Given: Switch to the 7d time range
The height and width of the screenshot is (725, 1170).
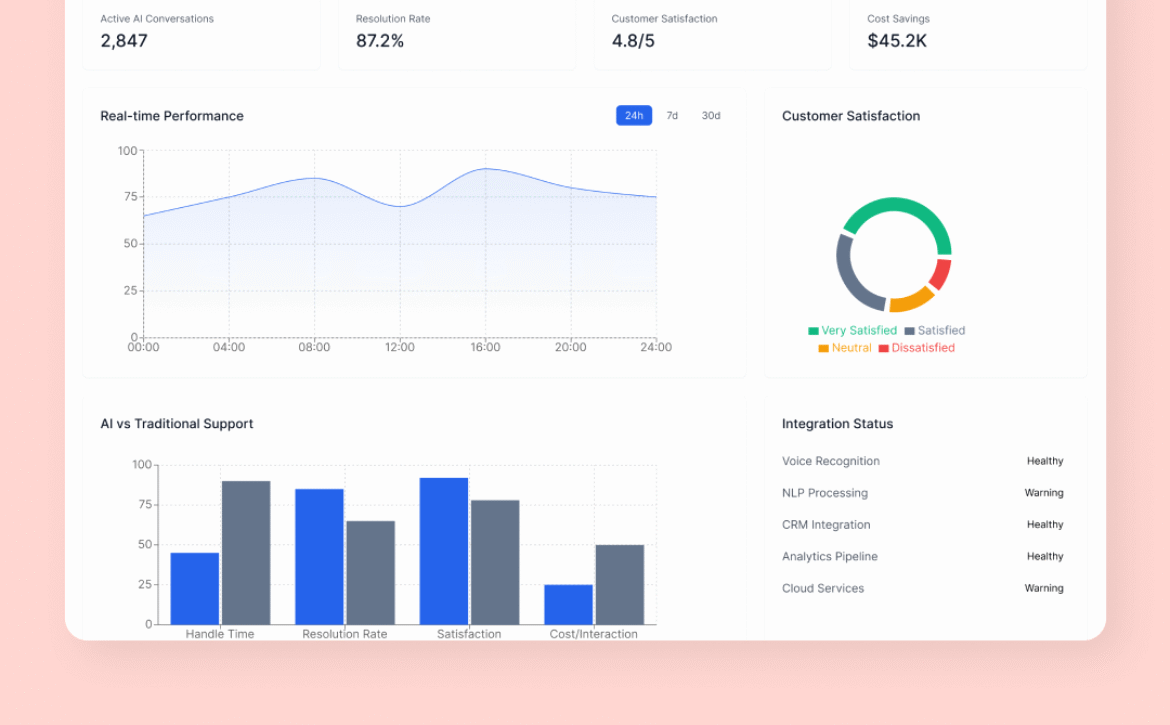Looking at the screenshot, I should tap(672, 116).
